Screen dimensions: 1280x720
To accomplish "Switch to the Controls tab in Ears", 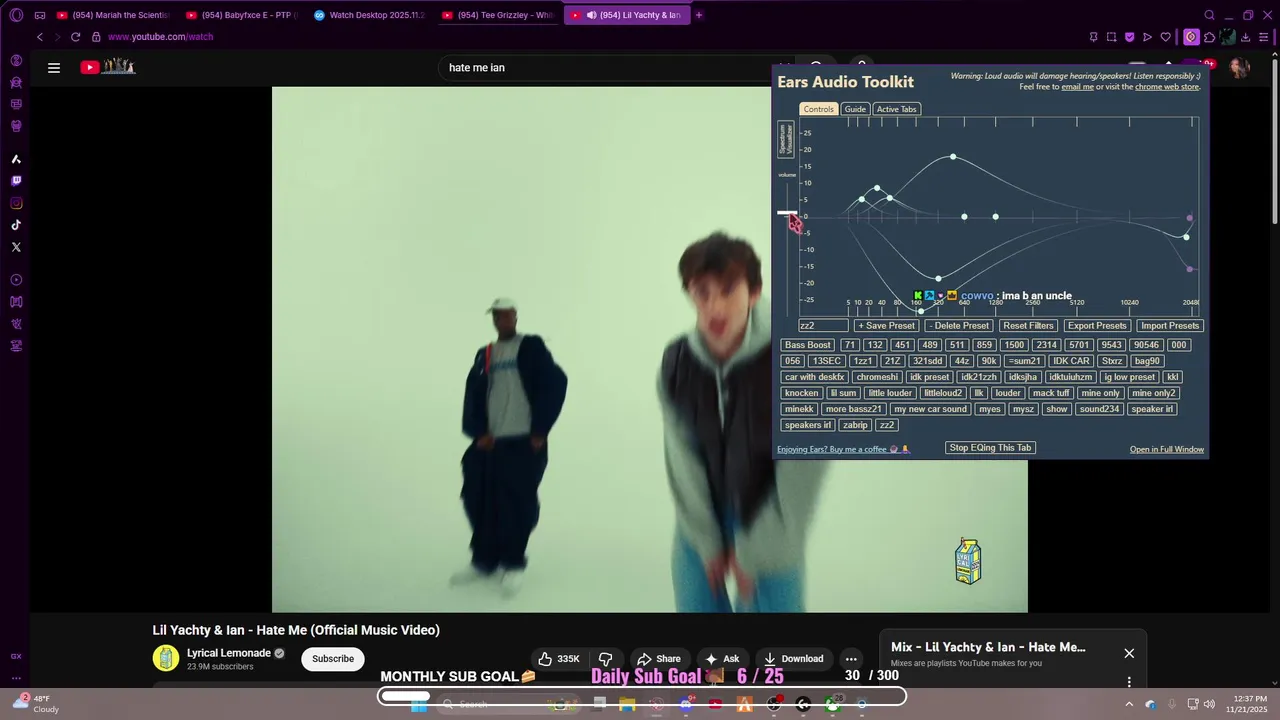I will (818, 109).
